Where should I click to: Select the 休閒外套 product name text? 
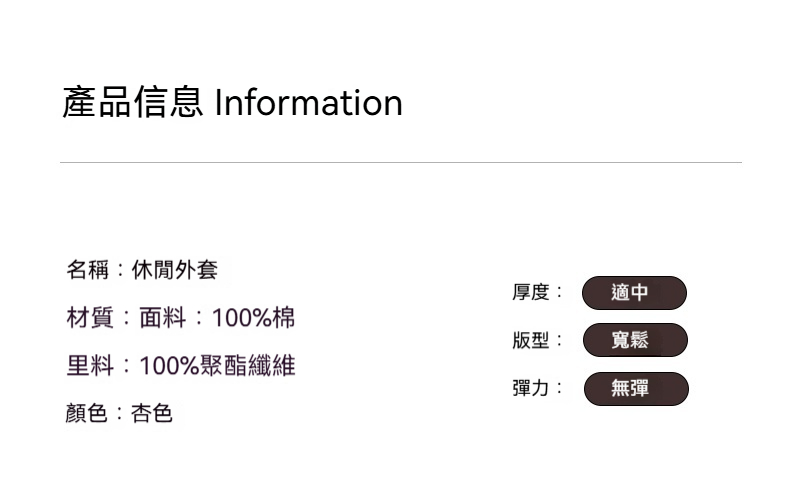pyautogui.click(x=174, y=270)
